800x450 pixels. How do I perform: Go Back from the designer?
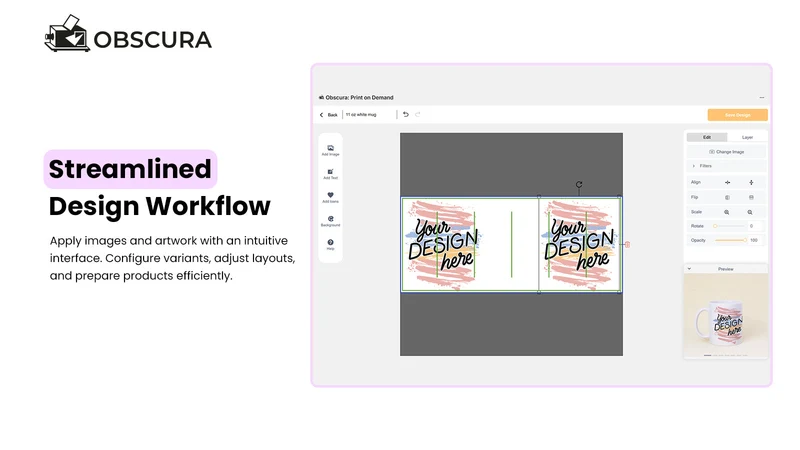[329, 115]
